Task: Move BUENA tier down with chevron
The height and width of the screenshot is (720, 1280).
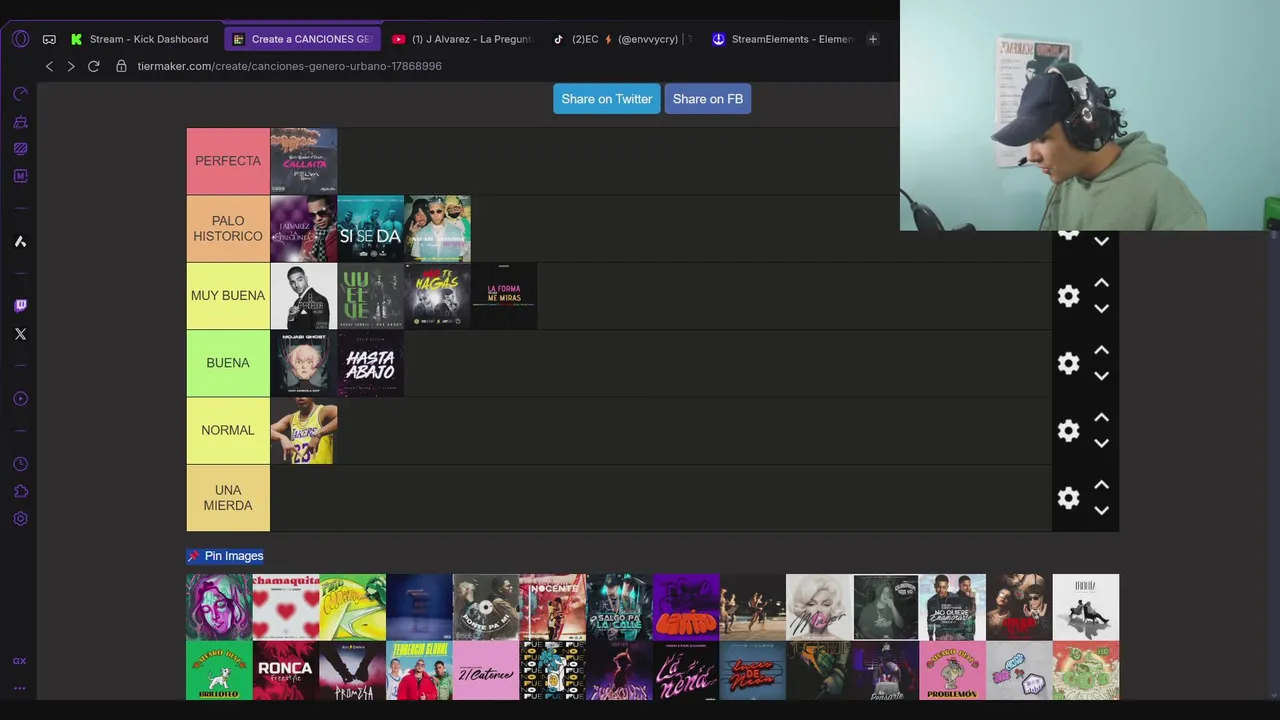Action: click(1101, 376)
